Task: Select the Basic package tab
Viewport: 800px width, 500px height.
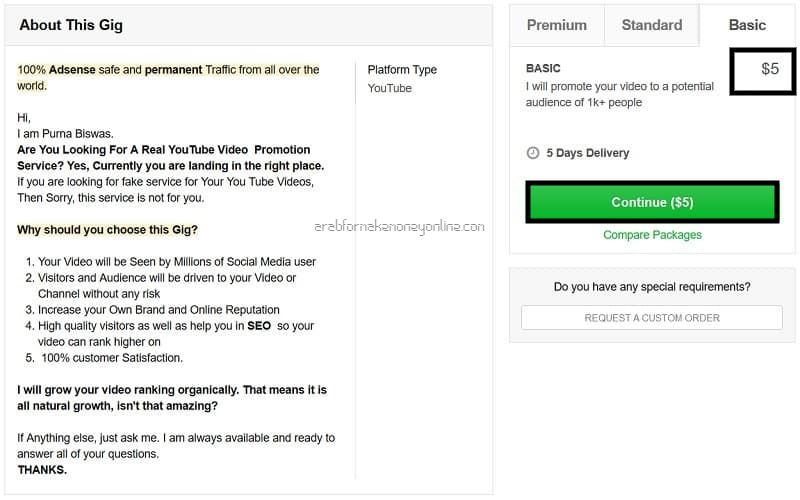Action: [747, 25]
